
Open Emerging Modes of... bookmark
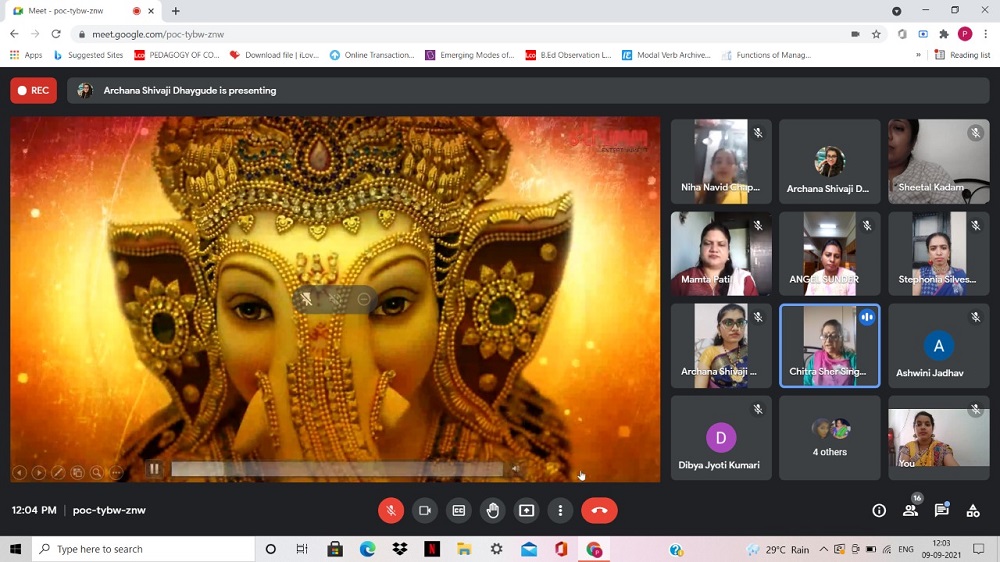coord(469,55)
